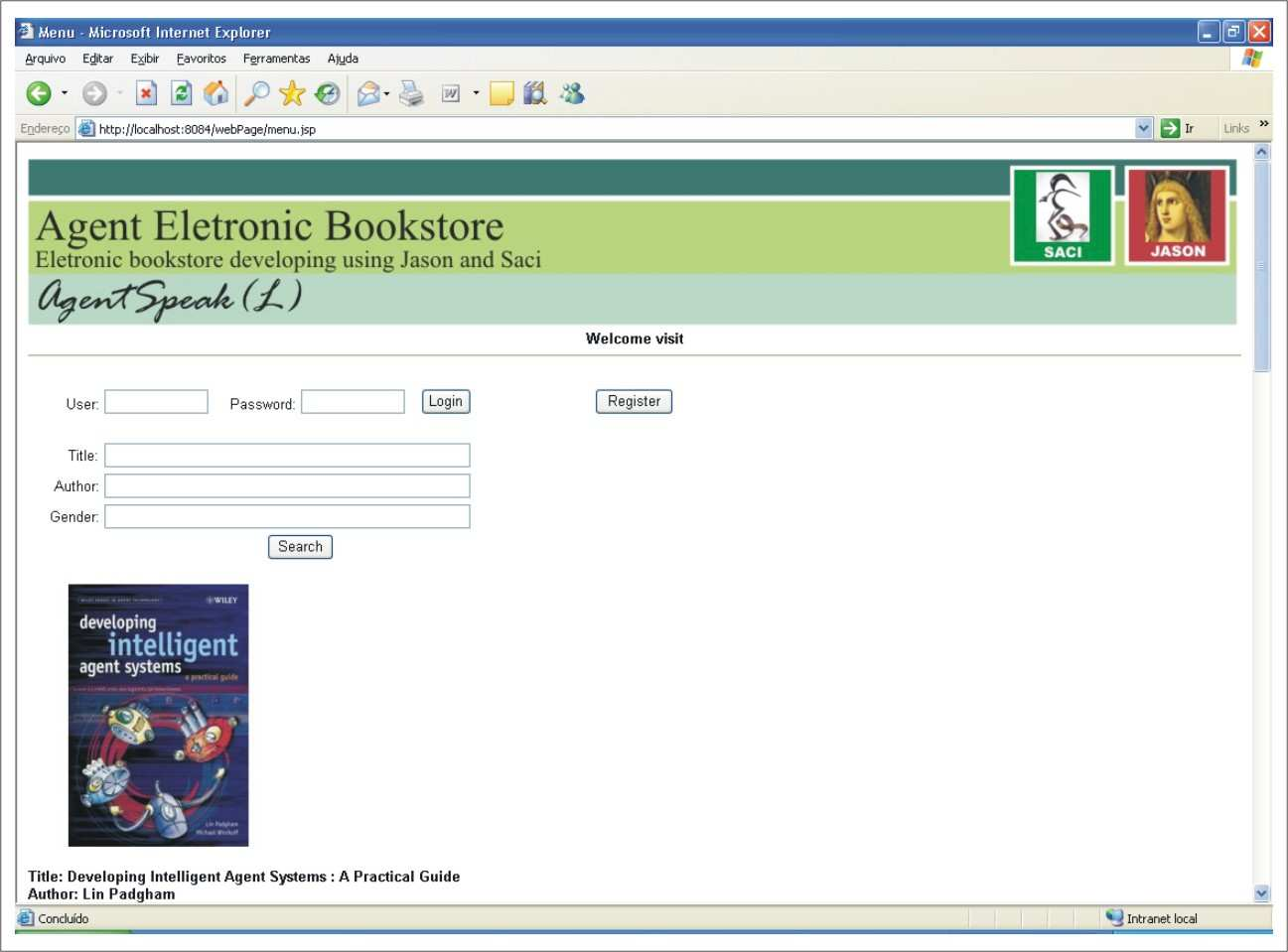Click the 'Concluído' status bar text

click(64, 918)
